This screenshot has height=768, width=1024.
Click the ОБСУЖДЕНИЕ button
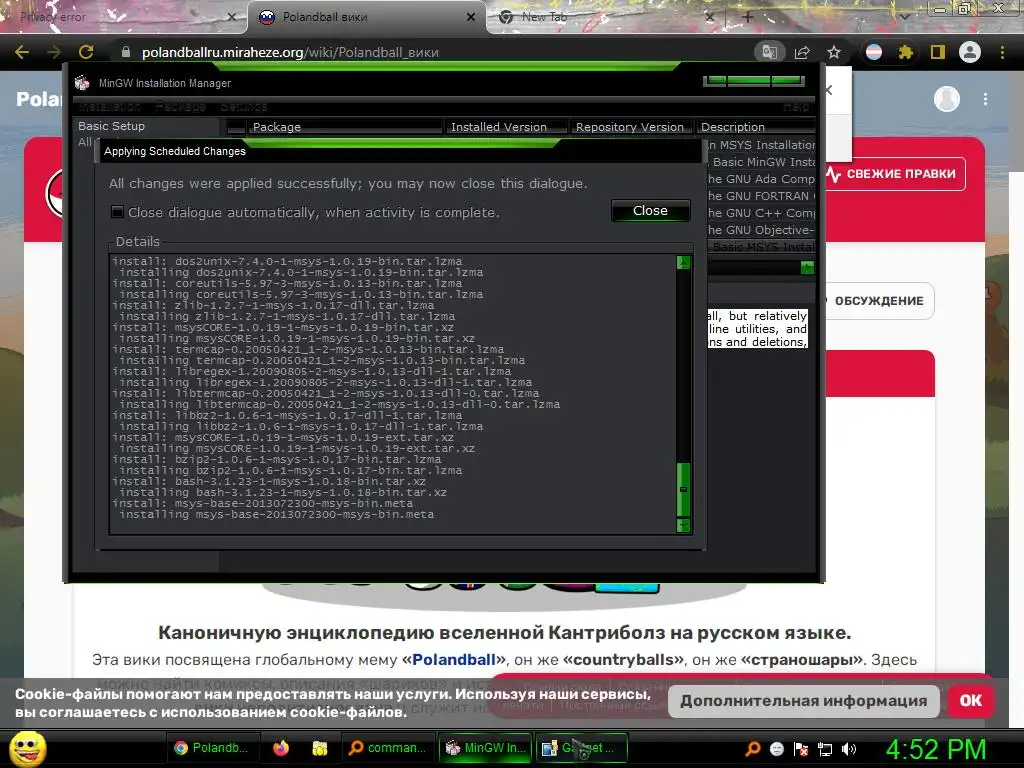coord(878,300)
